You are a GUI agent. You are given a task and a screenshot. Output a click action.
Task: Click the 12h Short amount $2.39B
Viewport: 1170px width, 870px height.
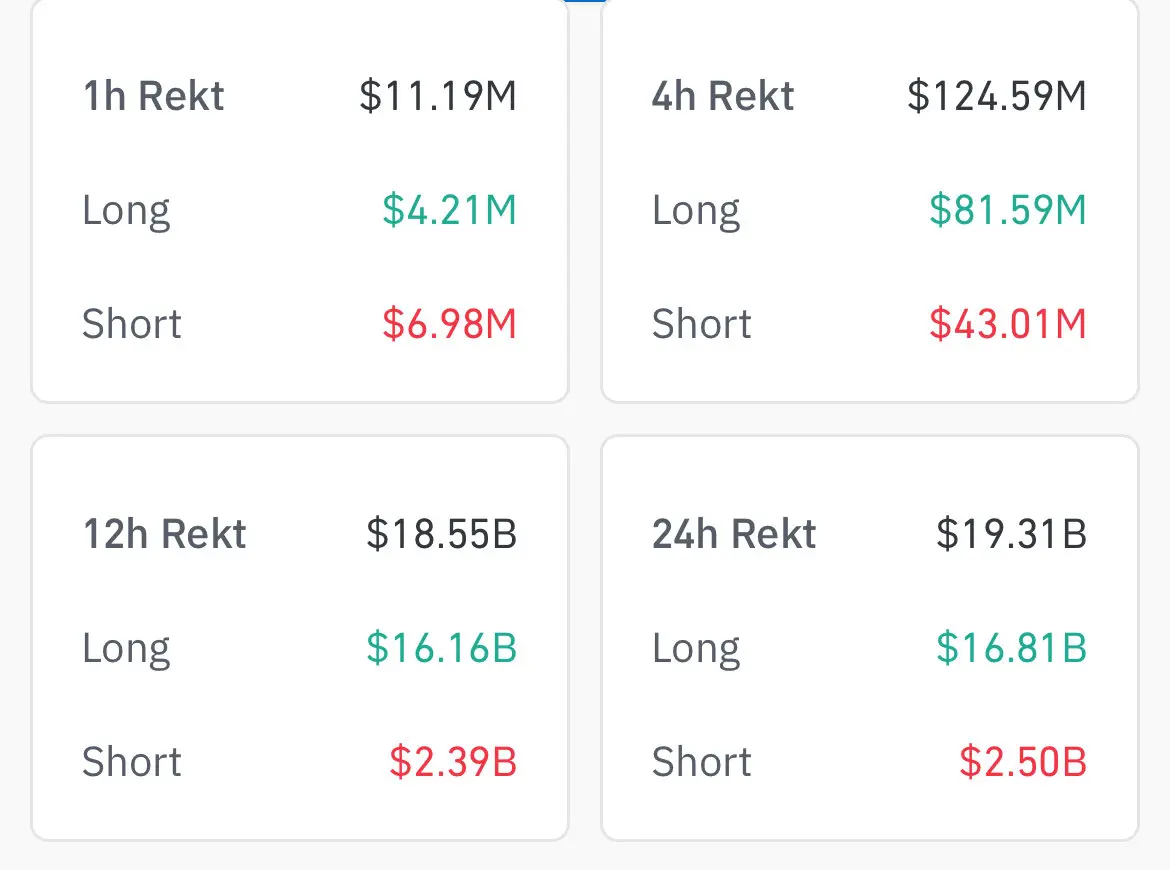pos(453,762)
